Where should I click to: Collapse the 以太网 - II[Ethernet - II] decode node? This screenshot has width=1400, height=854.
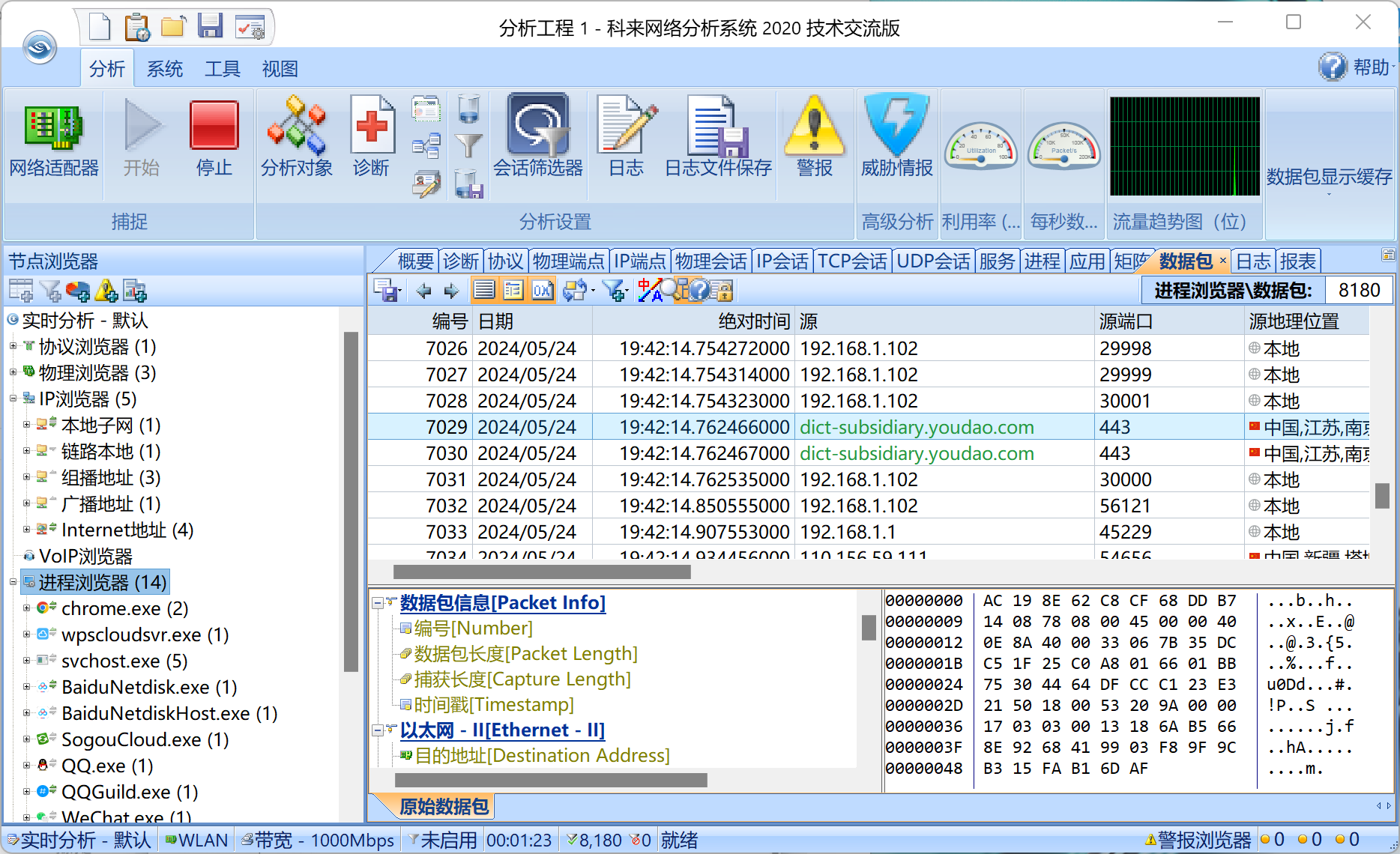tap(378, 730)
